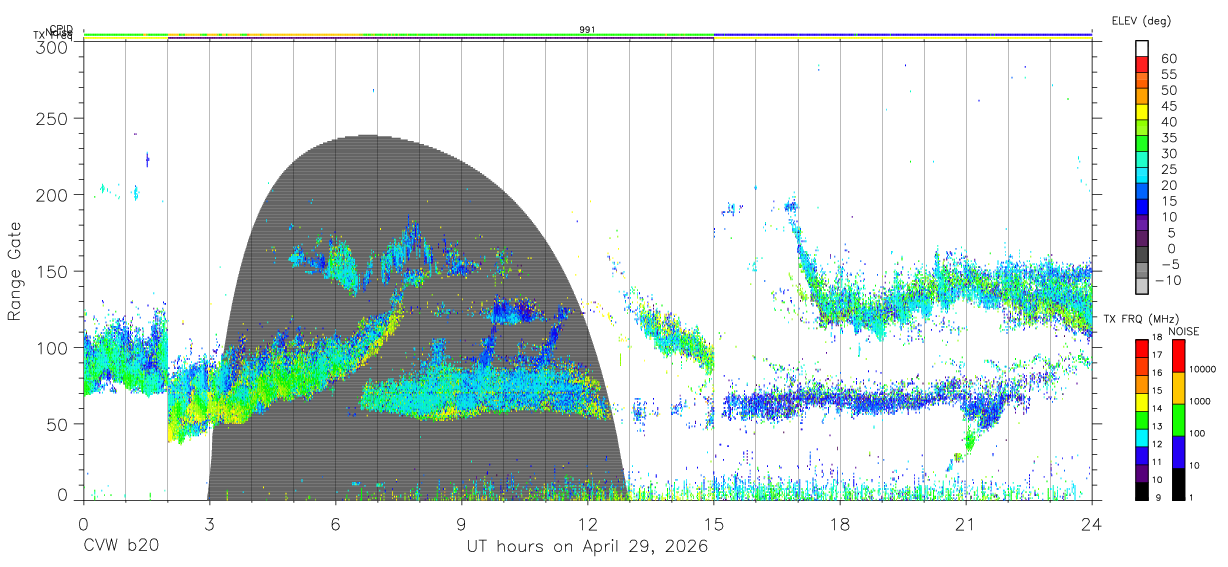Click the yellow 1000–10000 NOISE swatch
The width and height of the screenshot is (1228, 567).
1178,387
